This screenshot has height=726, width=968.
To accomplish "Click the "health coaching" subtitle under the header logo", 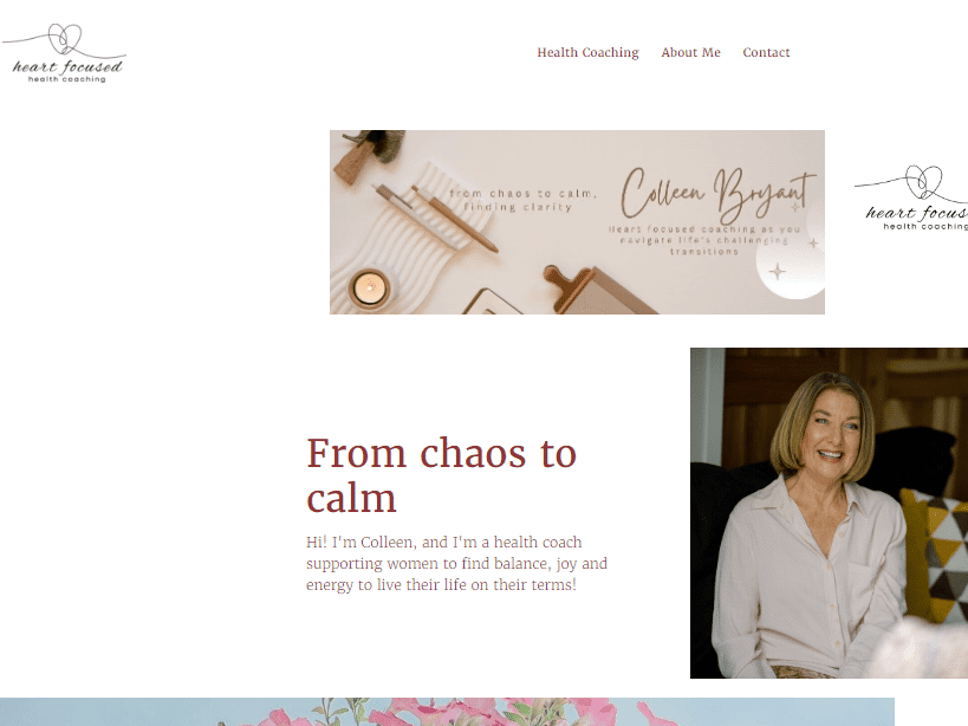I will point(67,79).
